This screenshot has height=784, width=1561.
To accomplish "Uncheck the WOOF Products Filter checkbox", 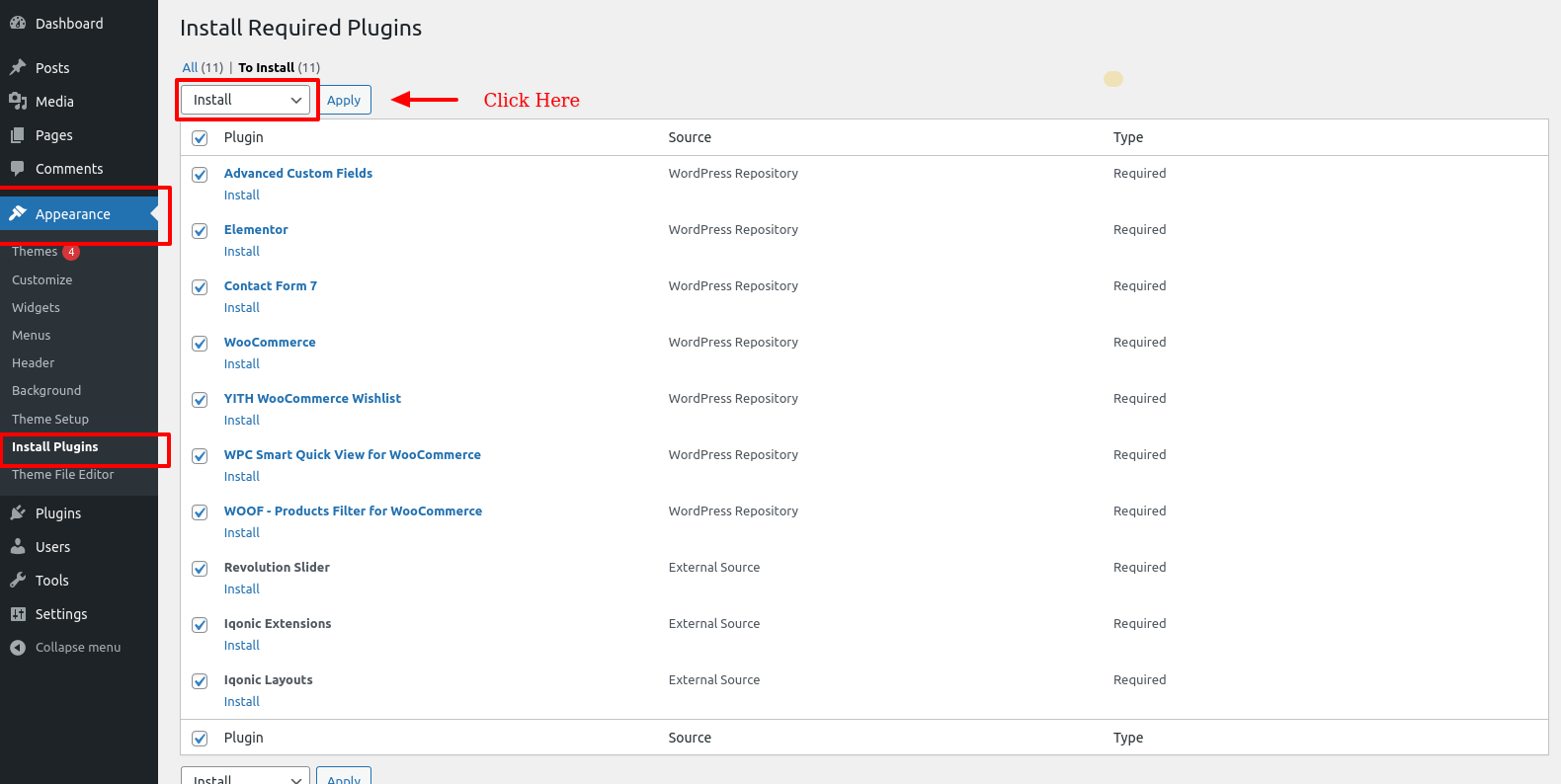I will point(200,512).
